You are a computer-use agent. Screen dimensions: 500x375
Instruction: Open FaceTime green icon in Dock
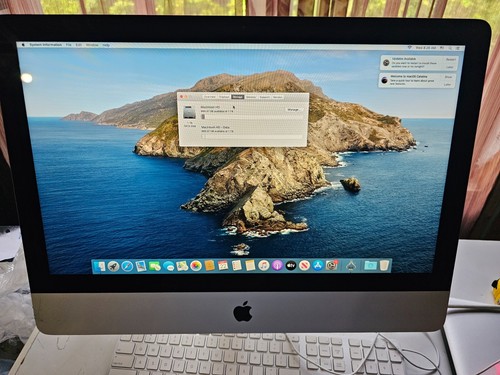[x=154, y=266]
